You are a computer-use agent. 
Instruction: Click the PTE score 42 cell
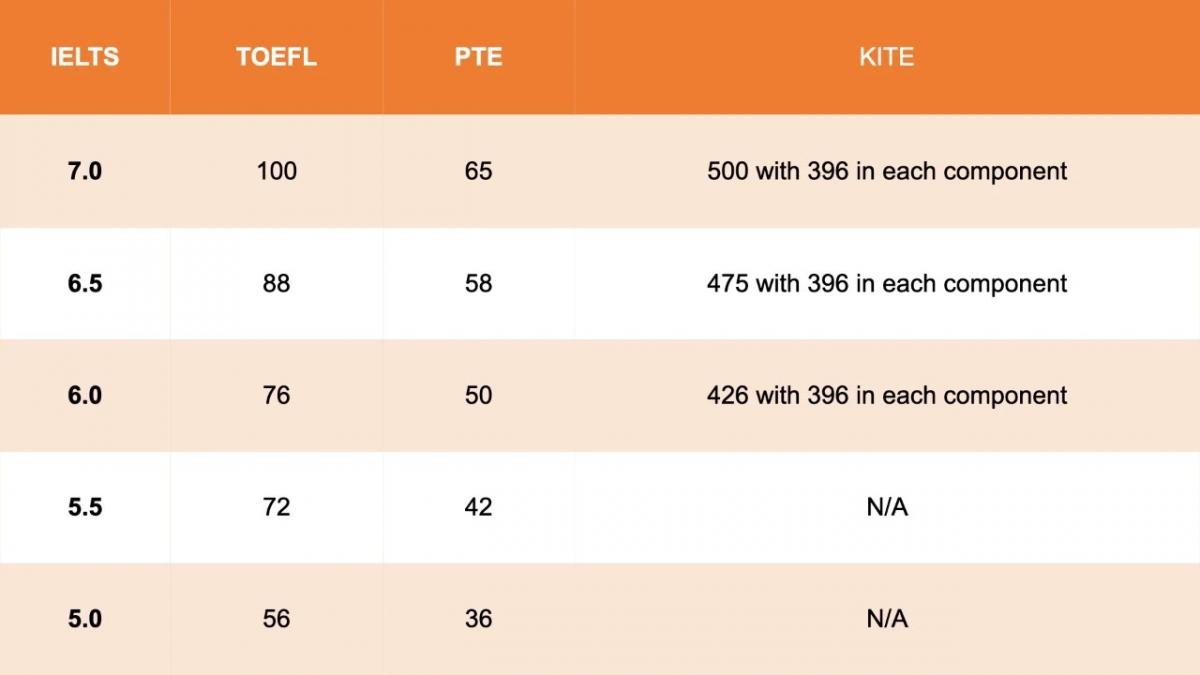478,507
